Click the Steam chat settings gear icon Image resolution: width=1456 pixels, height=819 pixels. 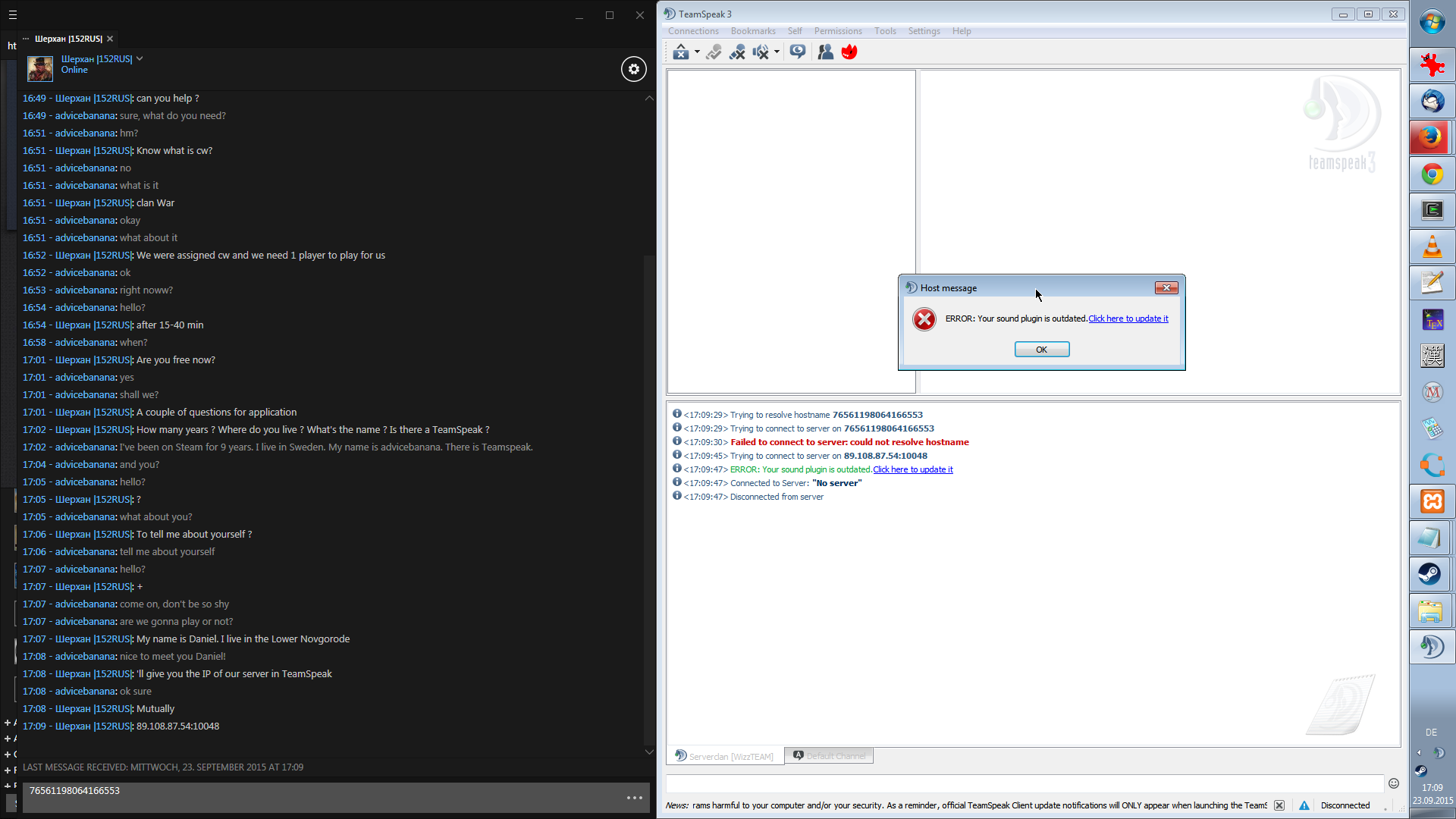pos(634,69)
